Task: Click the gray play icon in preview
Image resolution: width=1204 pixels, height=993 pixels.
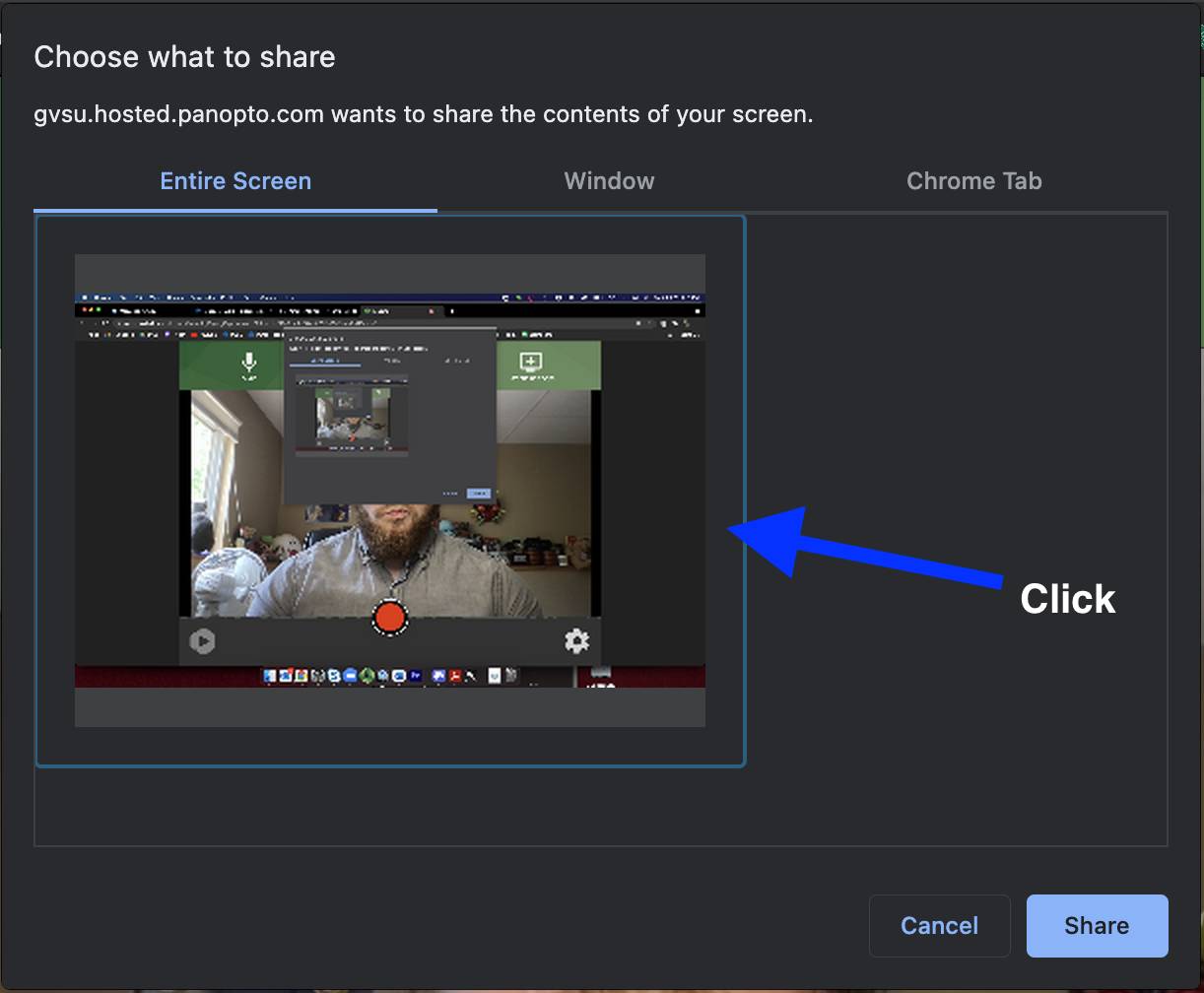Action: coord(202,641)
